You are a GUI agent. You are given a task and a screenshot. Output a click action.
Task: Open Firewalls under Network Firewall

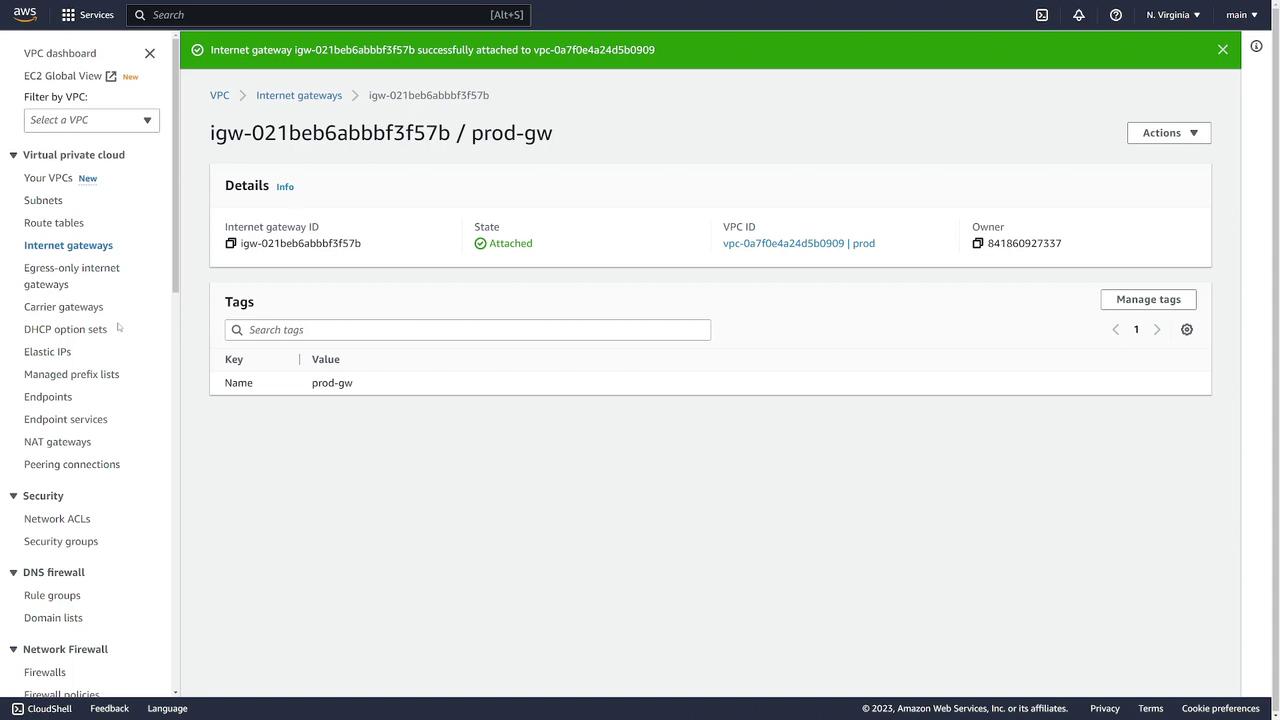point(45,672)
